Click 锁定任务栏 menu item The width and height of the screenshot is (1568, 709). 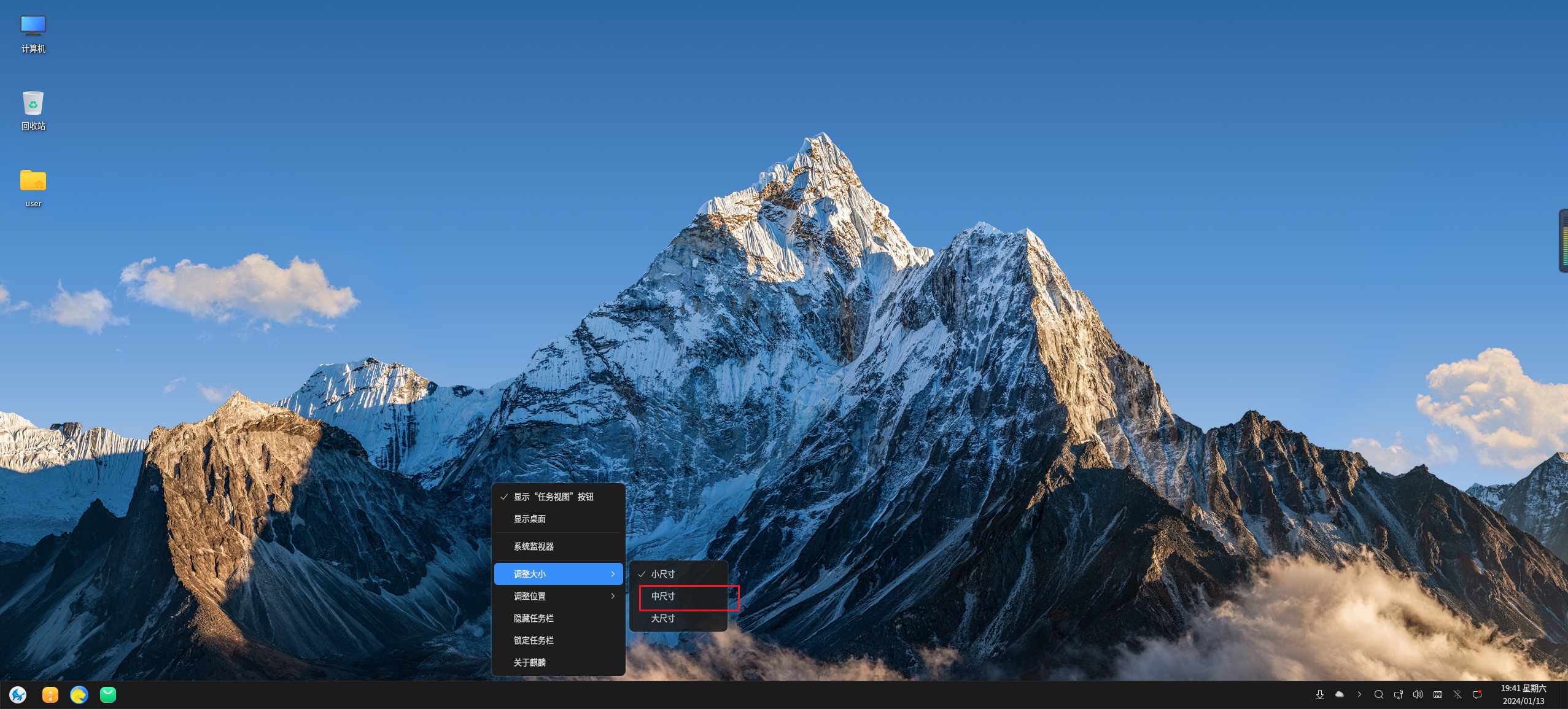[534, 640]
